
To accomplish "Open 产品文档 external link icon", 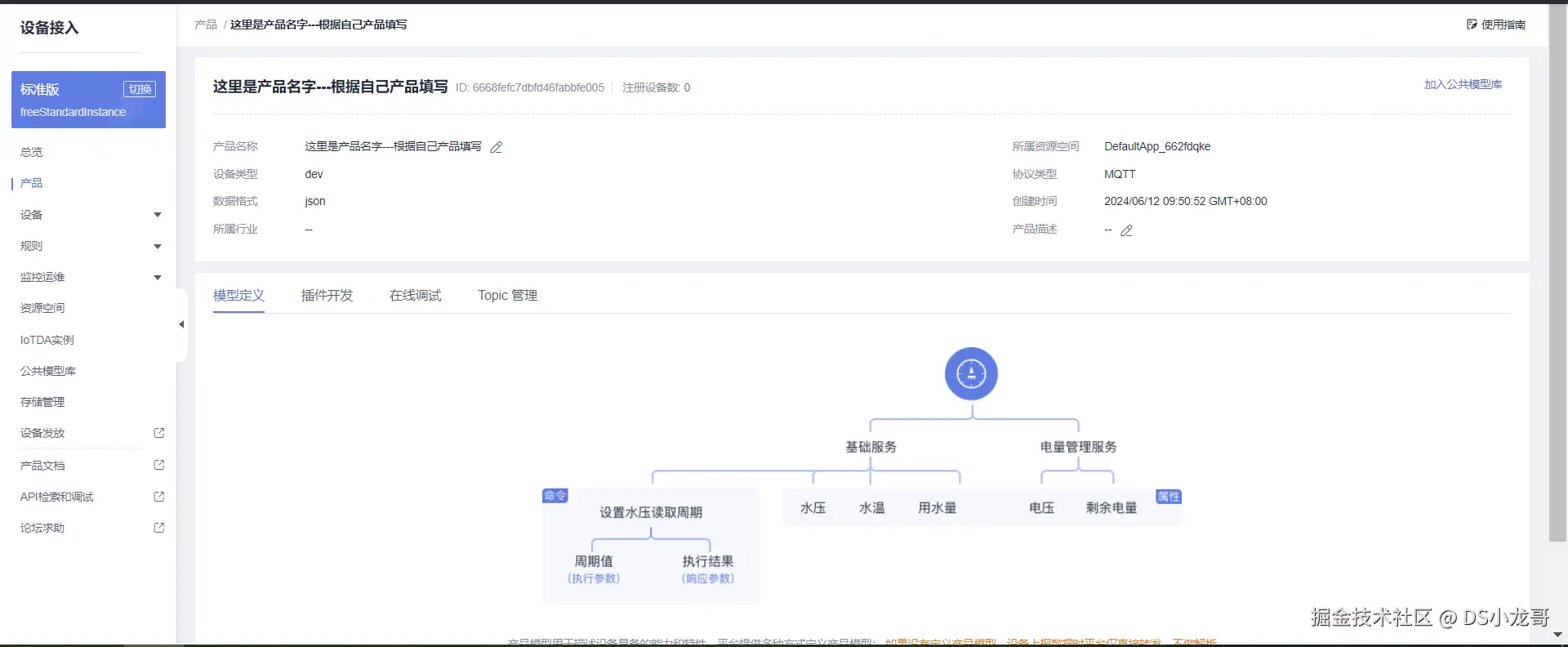I will 159,465.
